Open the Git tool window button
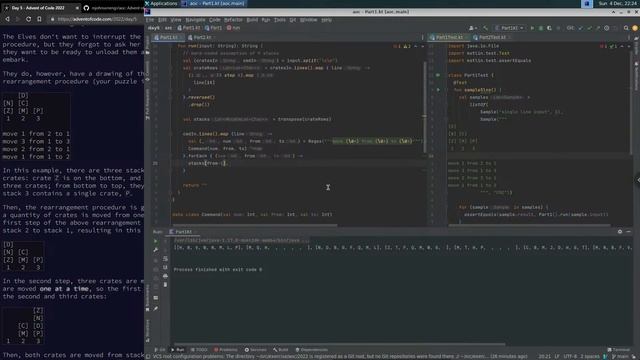Viewport: 640px width, 360px height. click(x=160, y=350)
